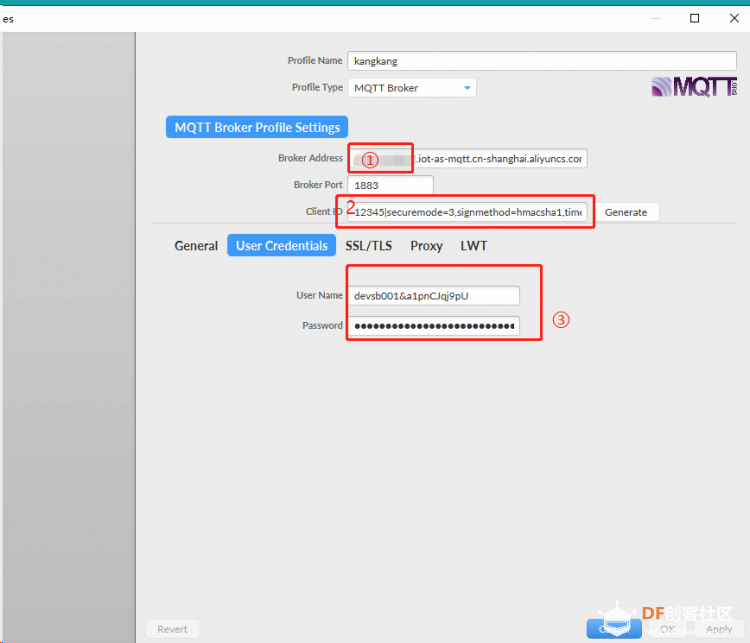750x643 pixels.
Task: Click the Revert button
Action: coord(172,629)
